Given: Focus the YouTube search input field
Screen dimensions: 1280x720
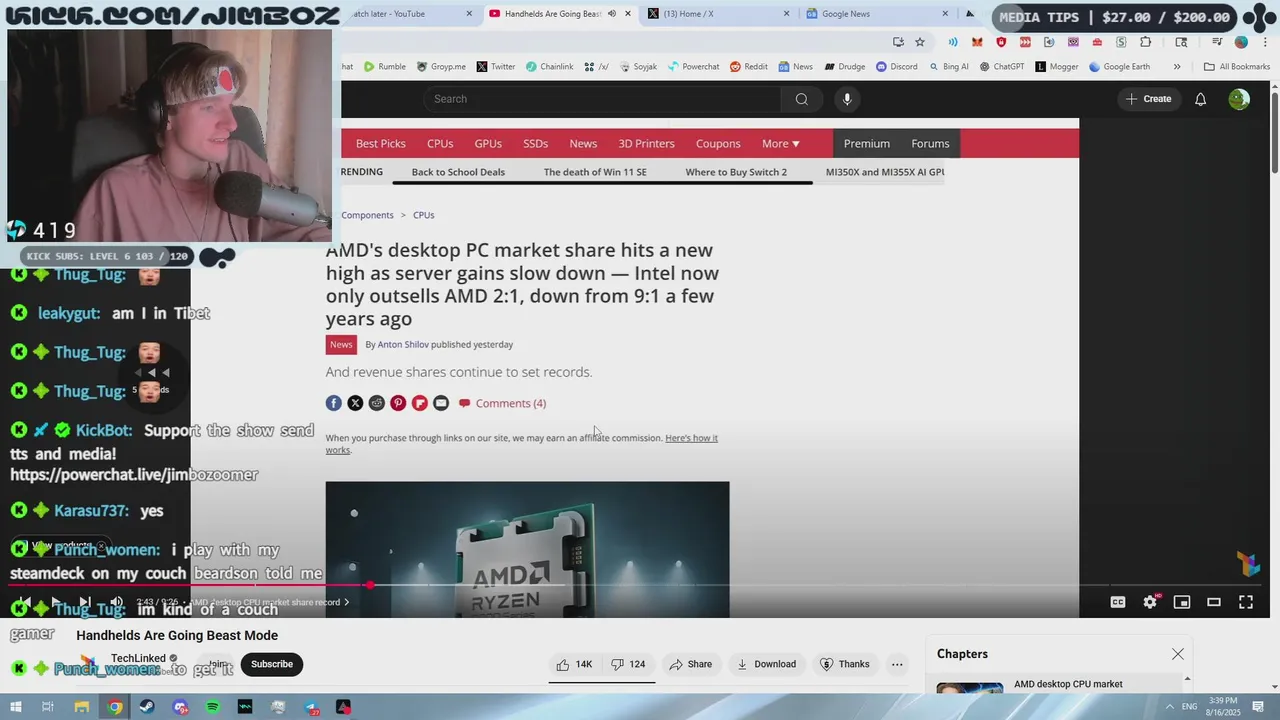Looking at the screenshot, I should pyautogui.click(x=602, y=99).
